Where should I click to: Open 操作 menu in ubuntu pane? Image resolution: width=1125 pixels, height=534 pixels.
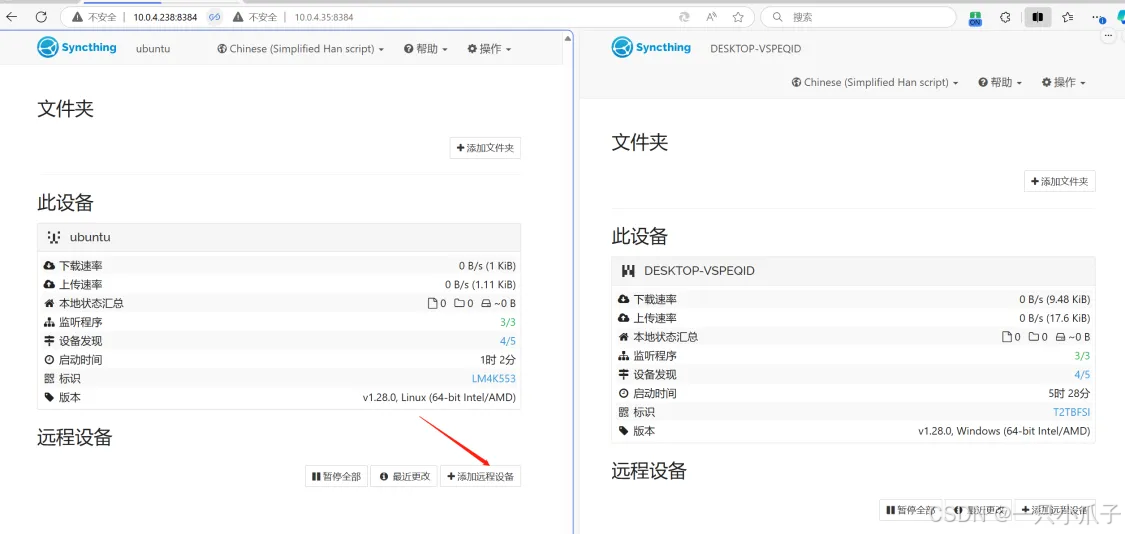pyautogui.click(x=489, y=49)
